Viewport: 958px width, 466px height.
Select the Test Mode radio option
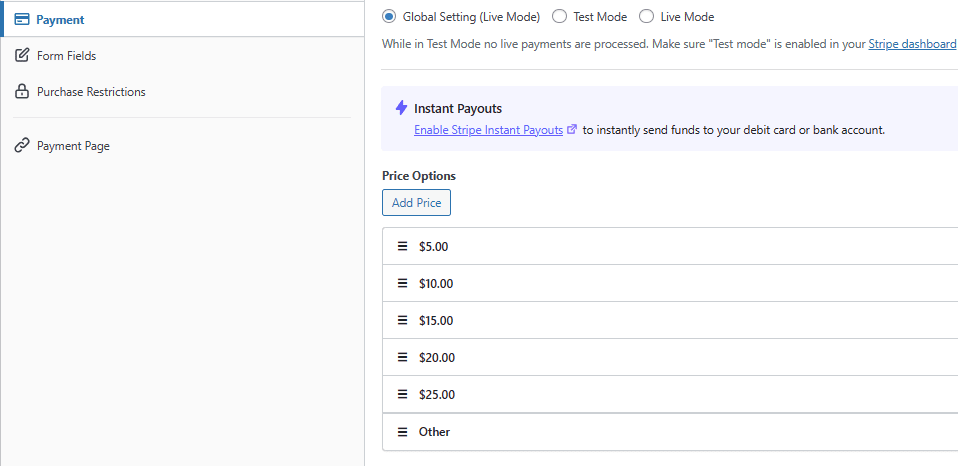tap(560, 17)
